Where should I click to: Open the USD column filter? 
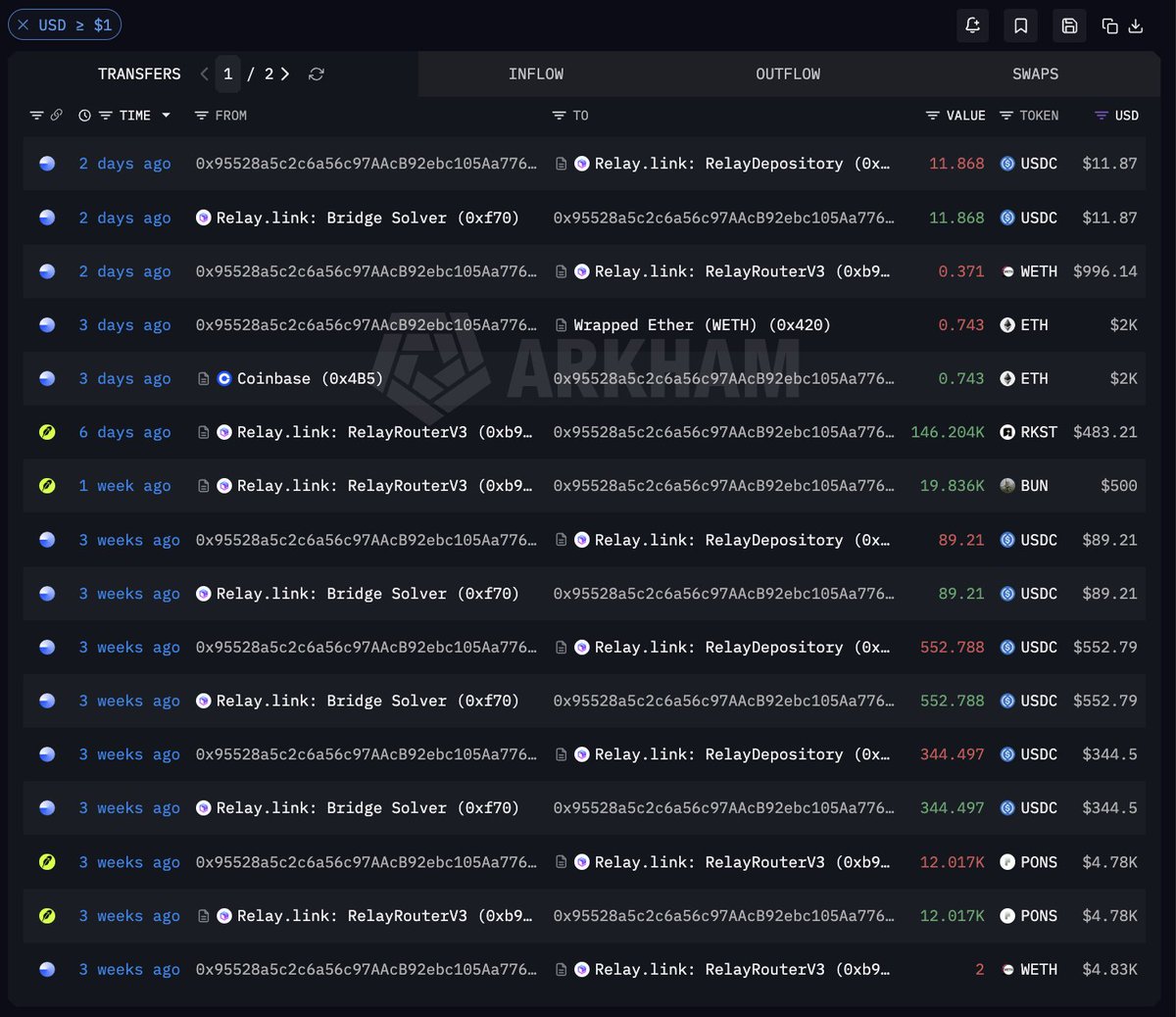(1102, 116)
